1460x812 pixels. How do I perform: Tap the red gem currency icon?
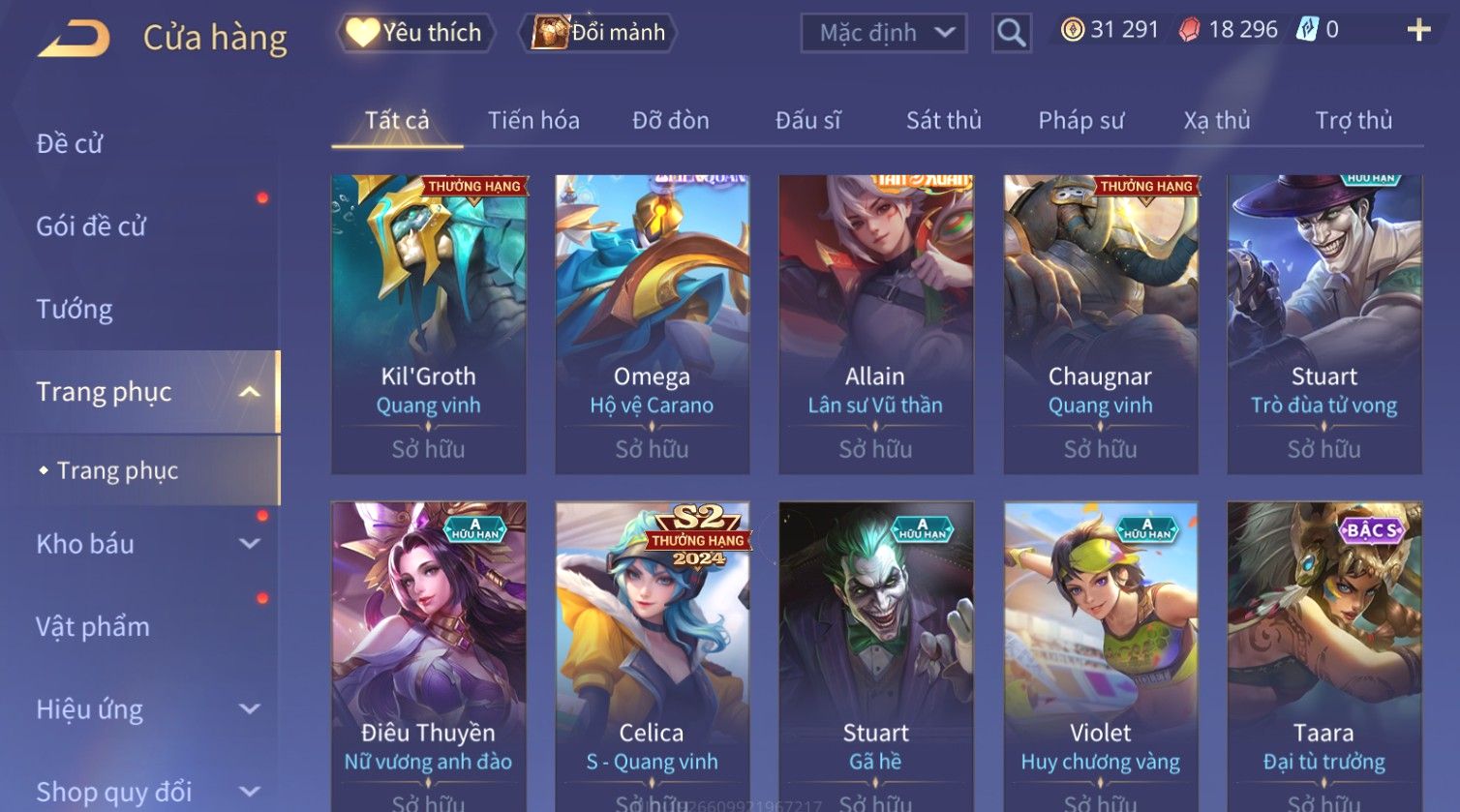tap(1189, 30)
